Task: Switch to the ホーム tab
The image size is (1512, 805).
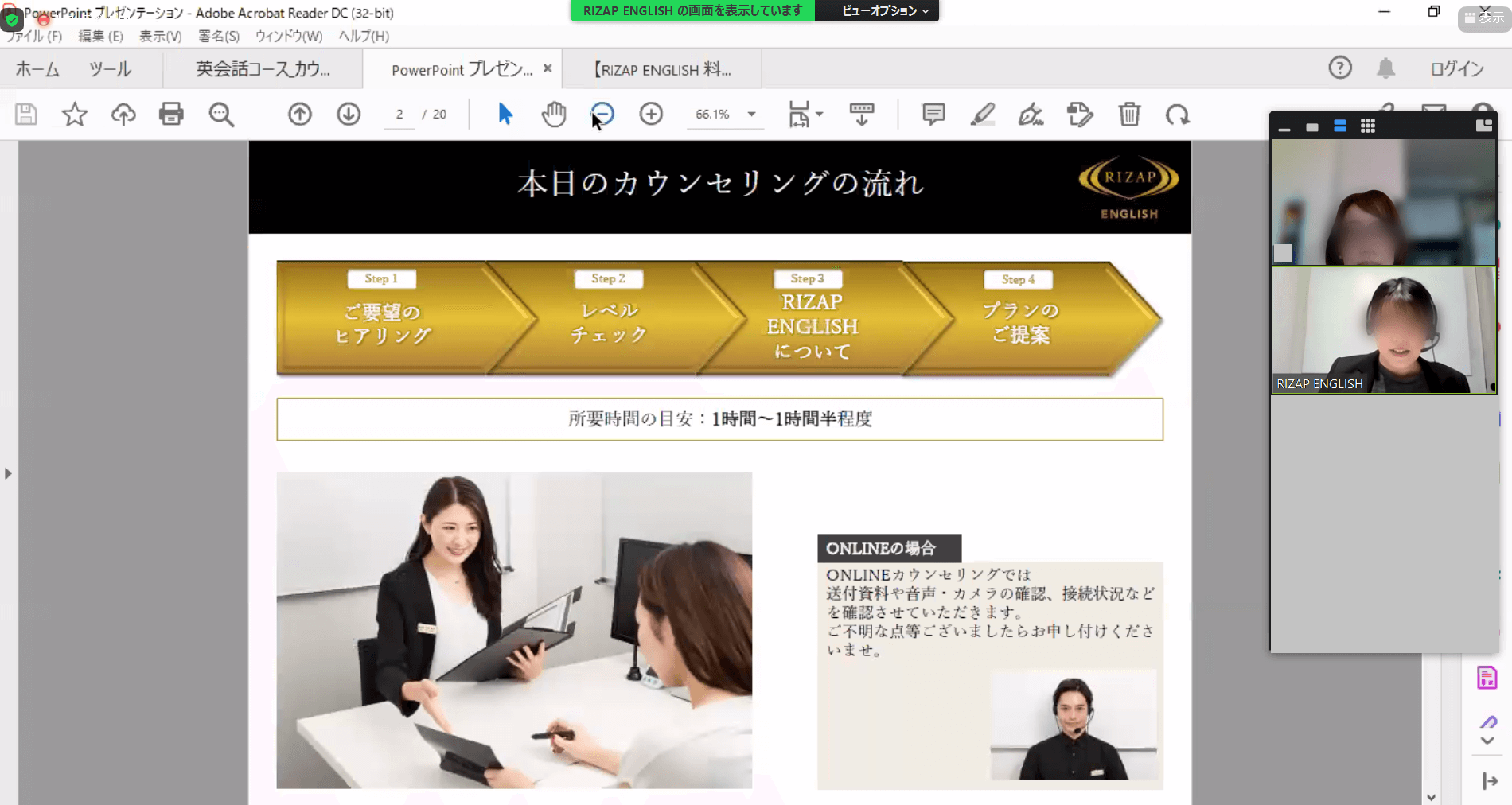Action: (x=37, y=69)
